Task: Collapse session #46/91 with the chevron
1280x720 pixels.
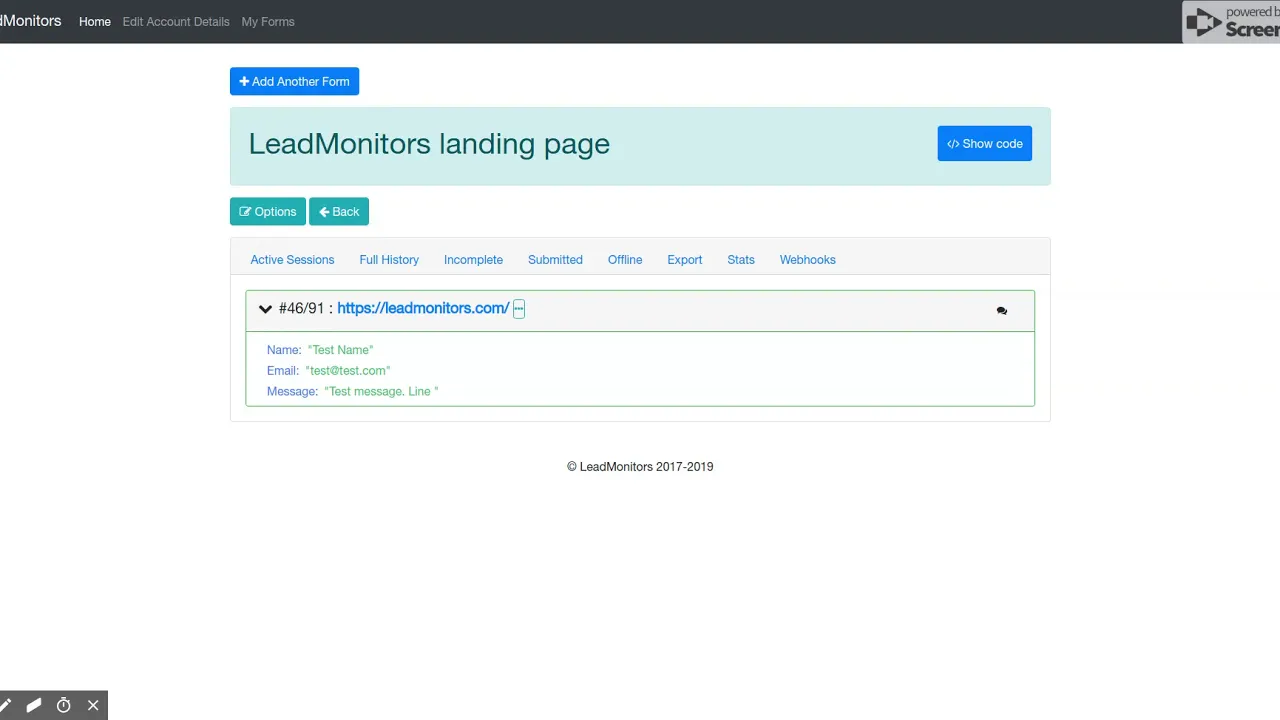Action: (x=265, y=309)
